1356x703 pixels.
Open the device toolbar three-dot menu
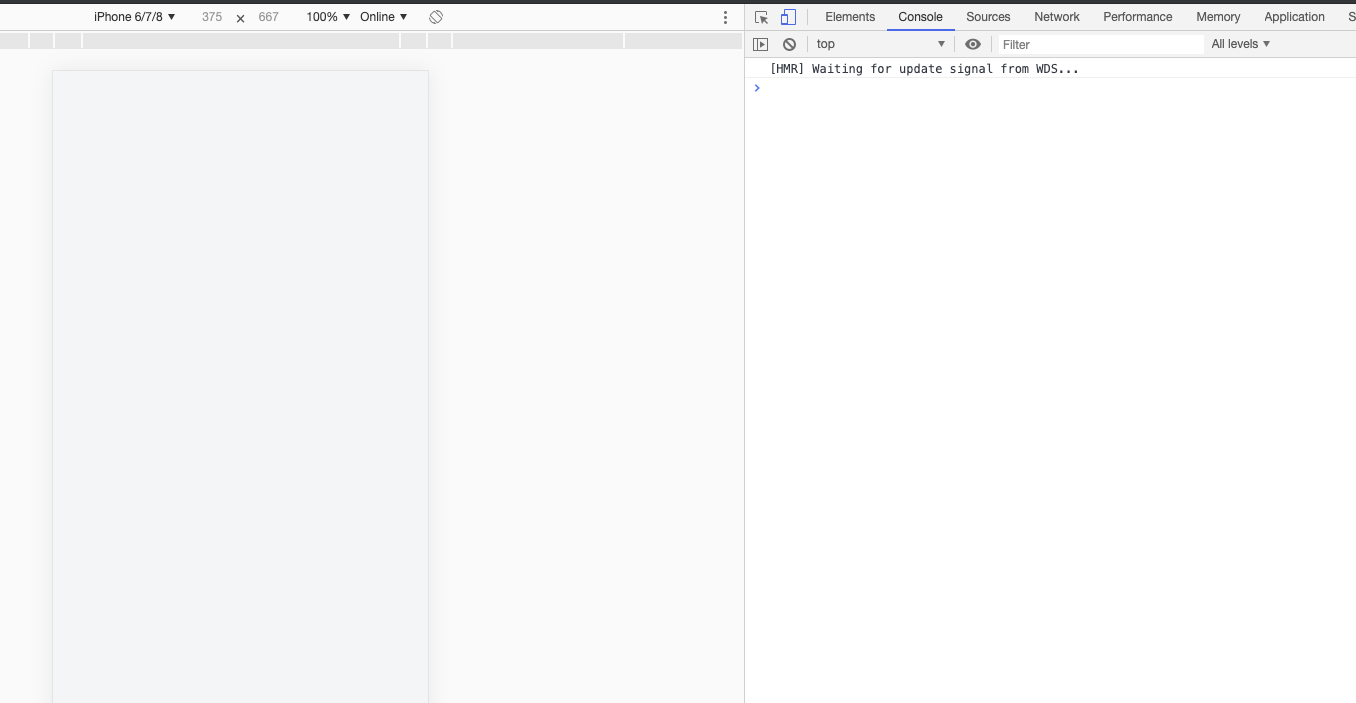[726, 17]
